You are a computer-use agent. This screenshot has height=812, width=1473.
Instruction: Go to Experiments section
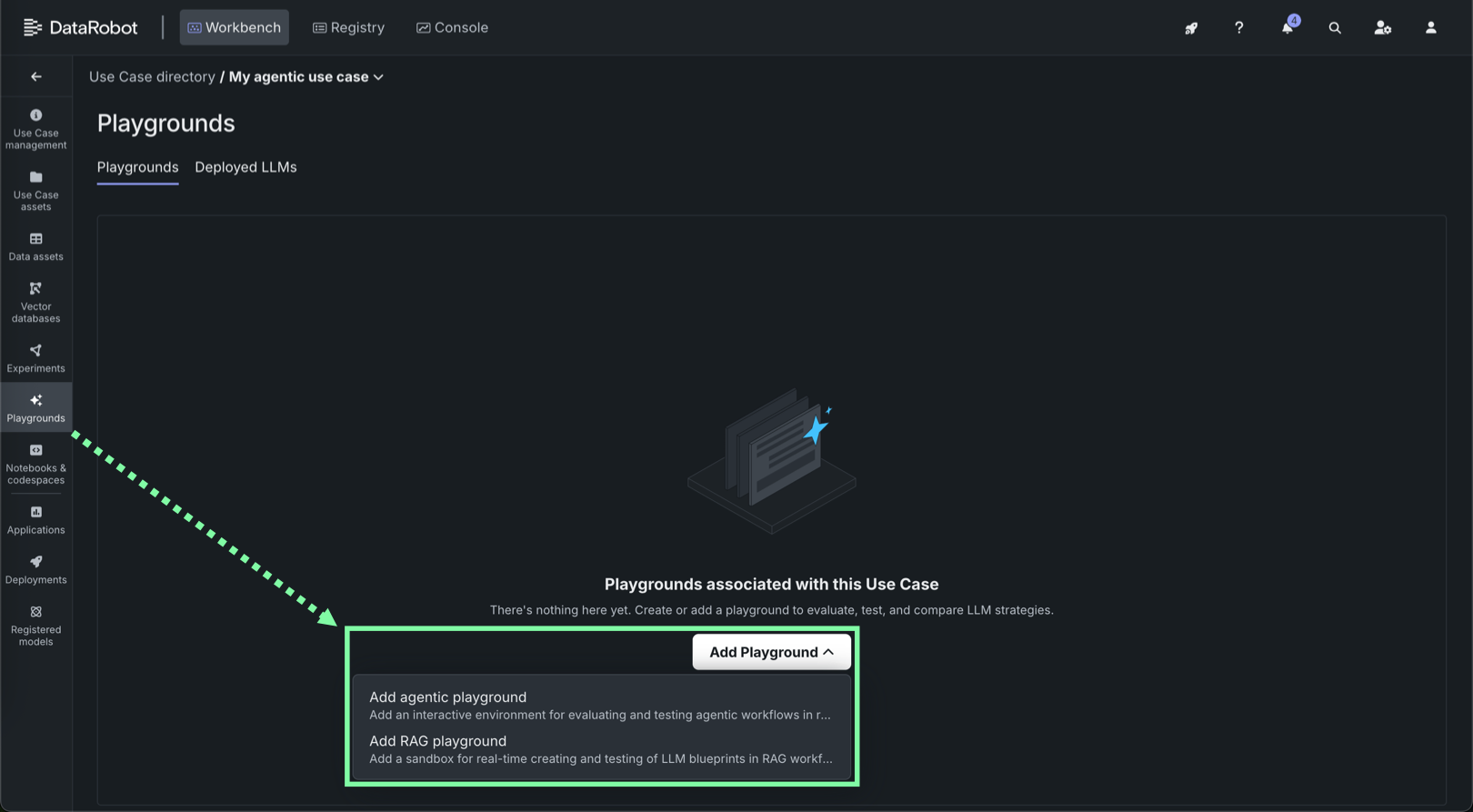35,358
